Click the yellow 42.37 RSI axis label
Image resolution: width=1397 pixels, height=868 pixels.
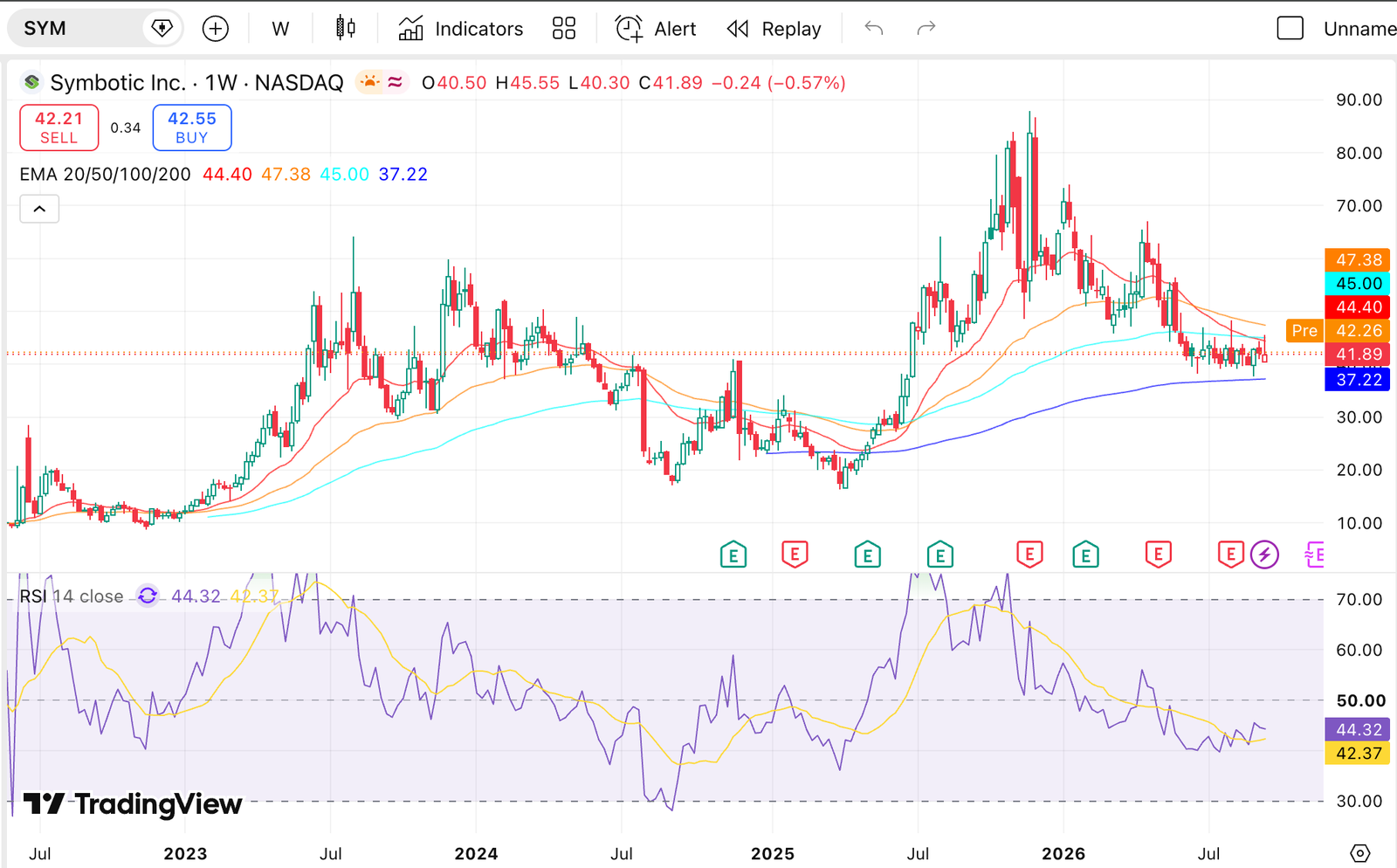tap(1359, 754)
